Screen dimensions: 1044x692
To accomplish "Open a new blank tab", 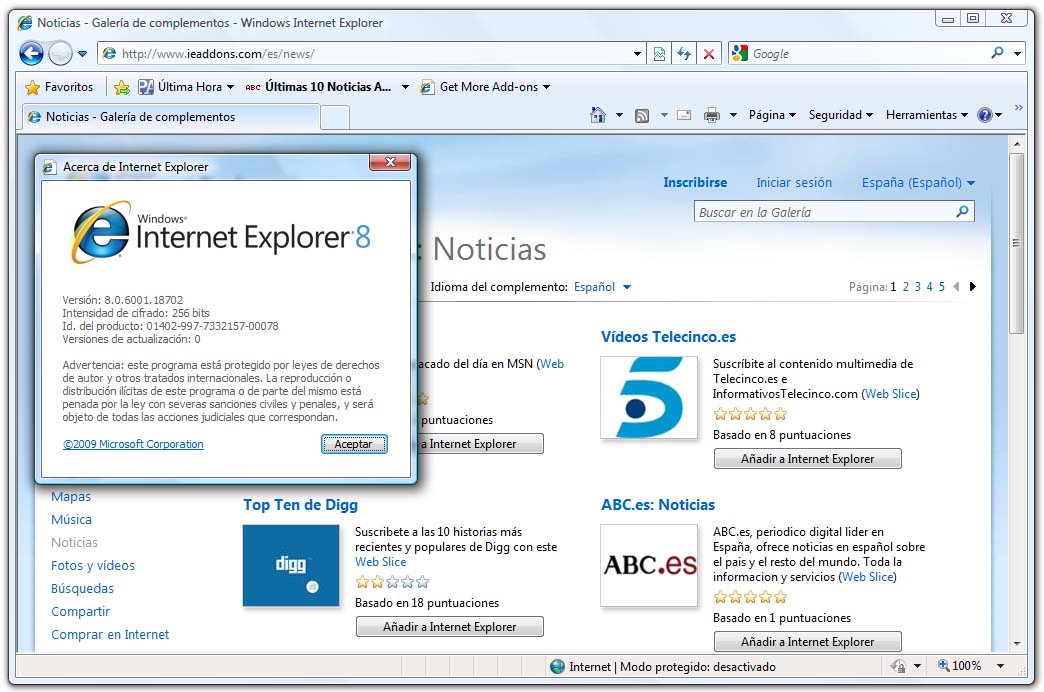I will (336, 118).
